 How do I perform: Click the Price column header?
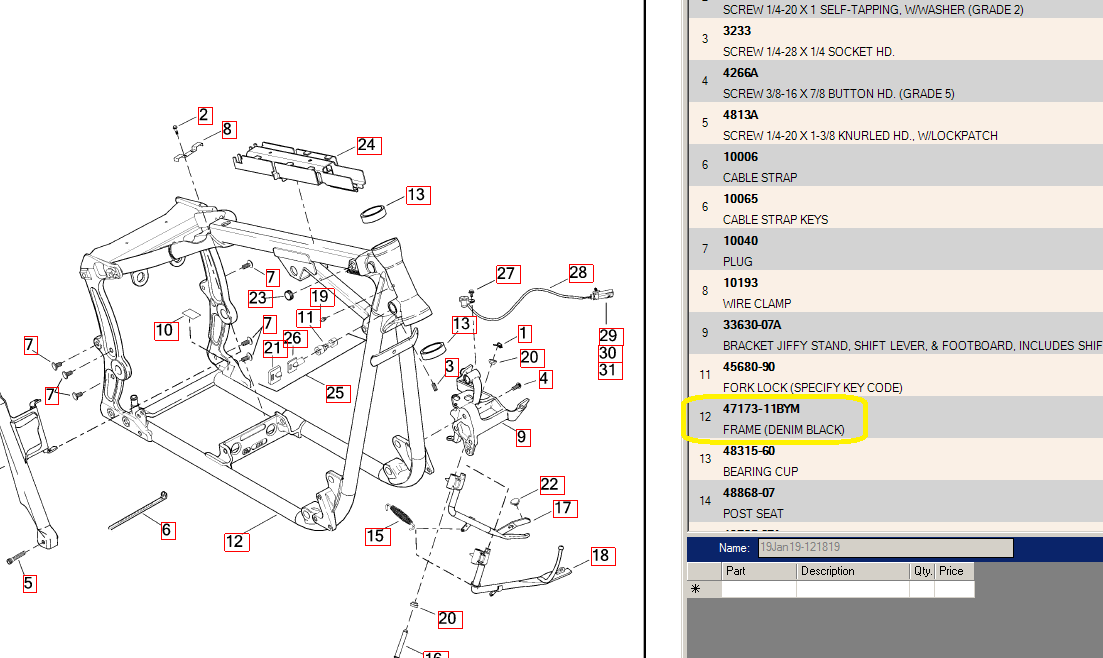coord(954,571)
